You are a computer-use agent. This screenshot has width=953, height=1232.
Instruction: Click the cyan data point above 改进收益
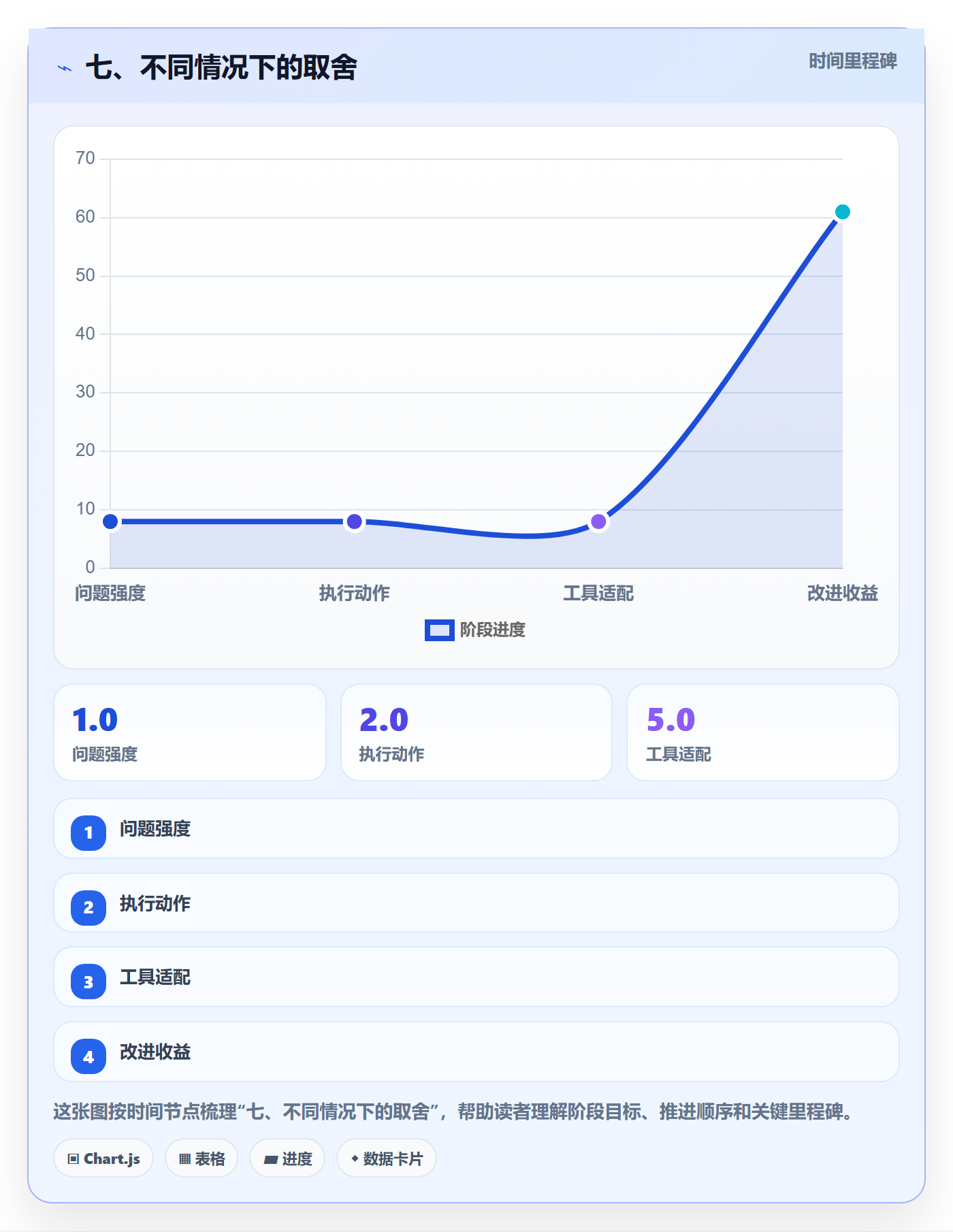(x=842, y=212)
